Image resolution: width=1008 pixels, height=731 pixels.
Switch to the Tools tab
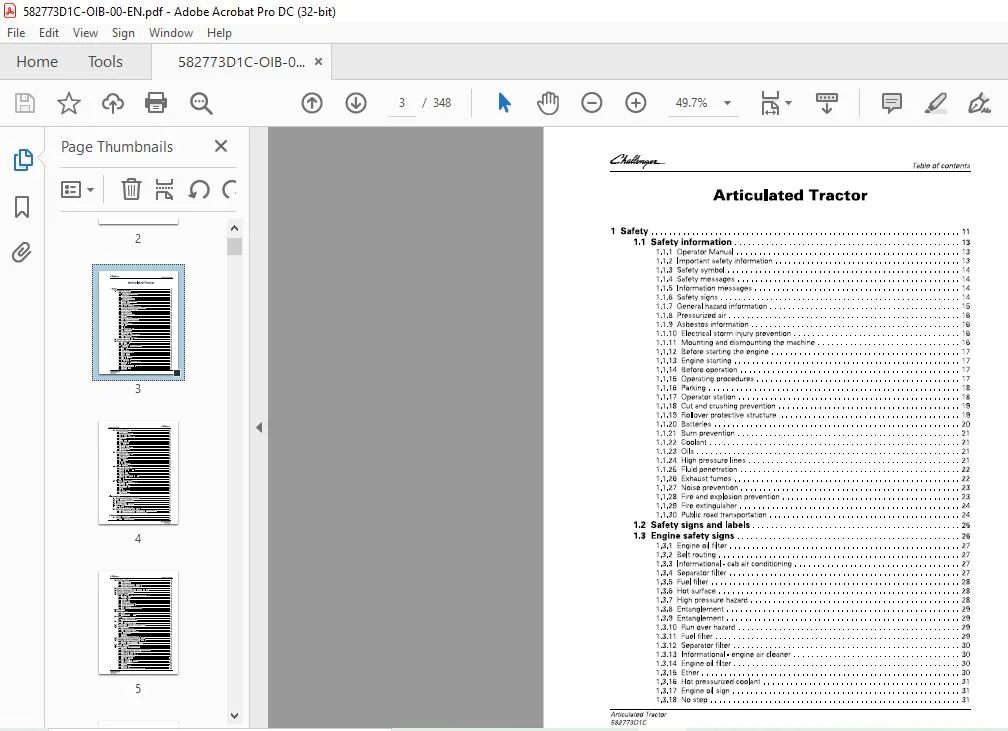pyautogui.click(x=105, y=62)
